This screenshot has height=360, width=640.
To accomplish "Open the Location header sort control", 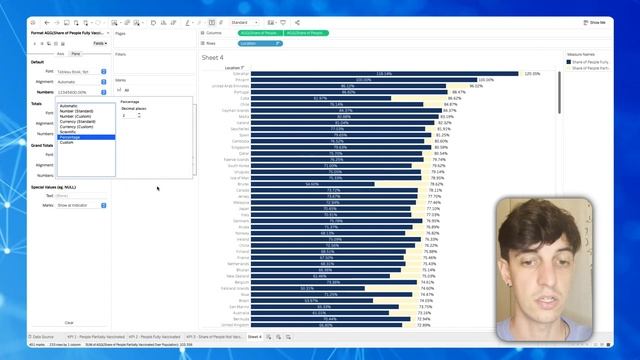I will click(x=242, y=68).
